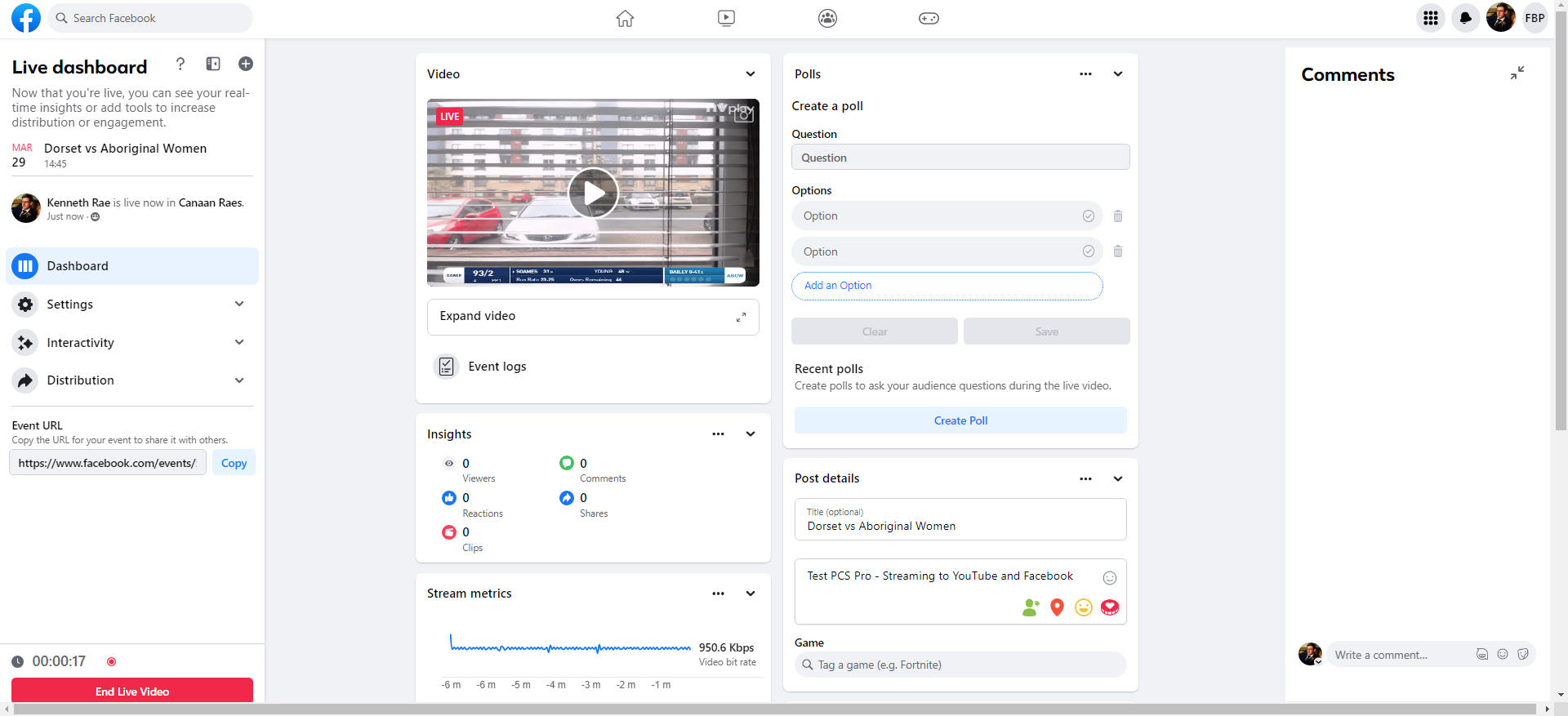
Task: Copy the event URL
Action: [x=234, y=463]
